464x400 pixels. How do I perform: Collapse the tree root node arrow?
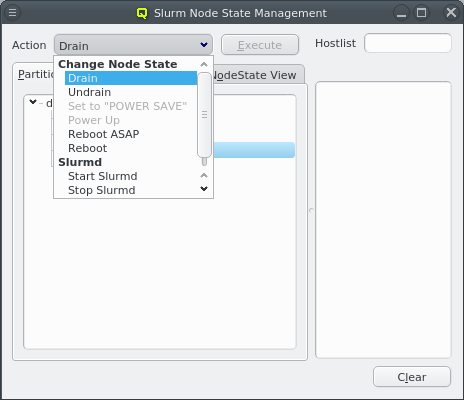[33, 102]
